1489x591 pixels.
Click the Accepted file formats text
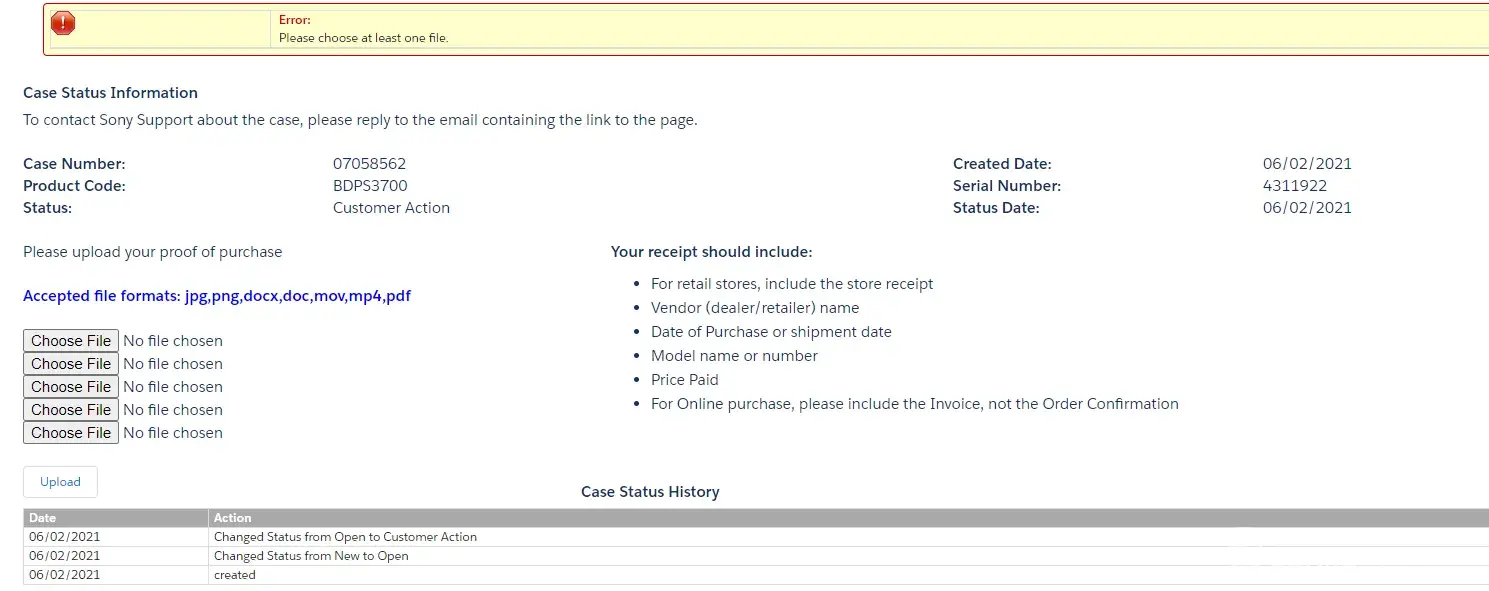coord(217,296)
